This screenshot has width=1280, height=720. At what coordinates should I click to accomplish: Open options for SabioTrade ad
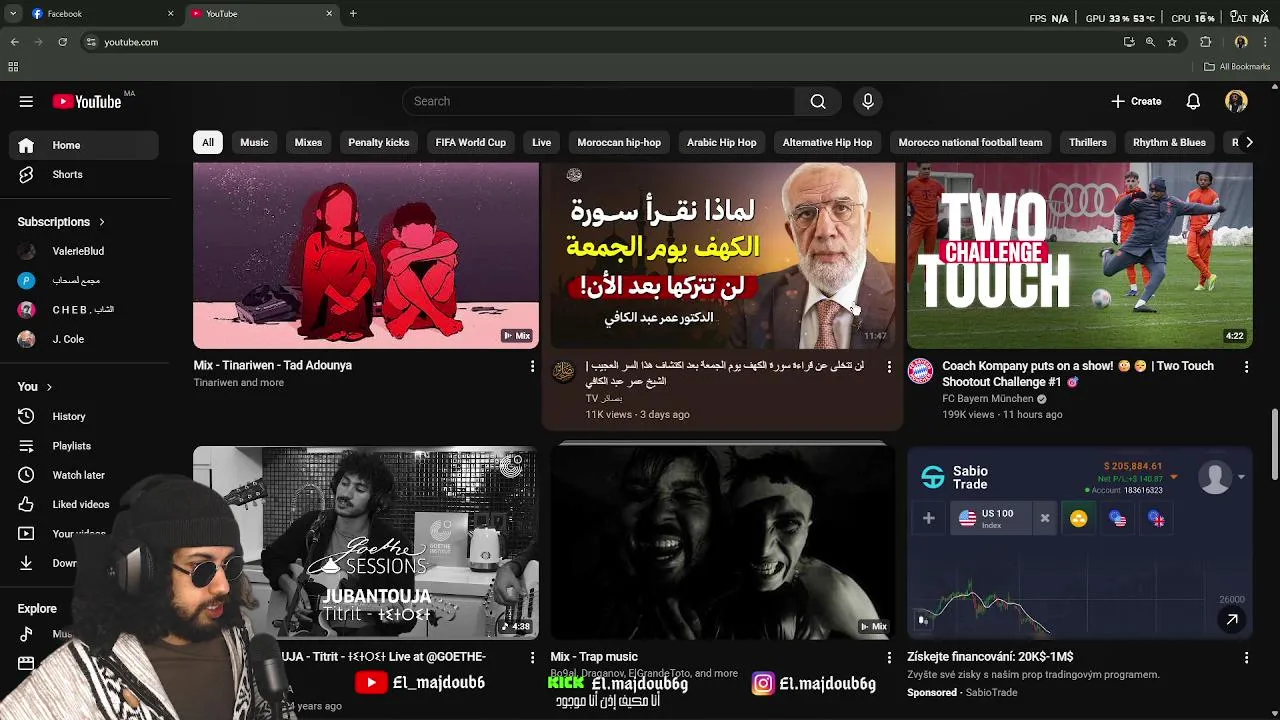(x=1246, y=657)
